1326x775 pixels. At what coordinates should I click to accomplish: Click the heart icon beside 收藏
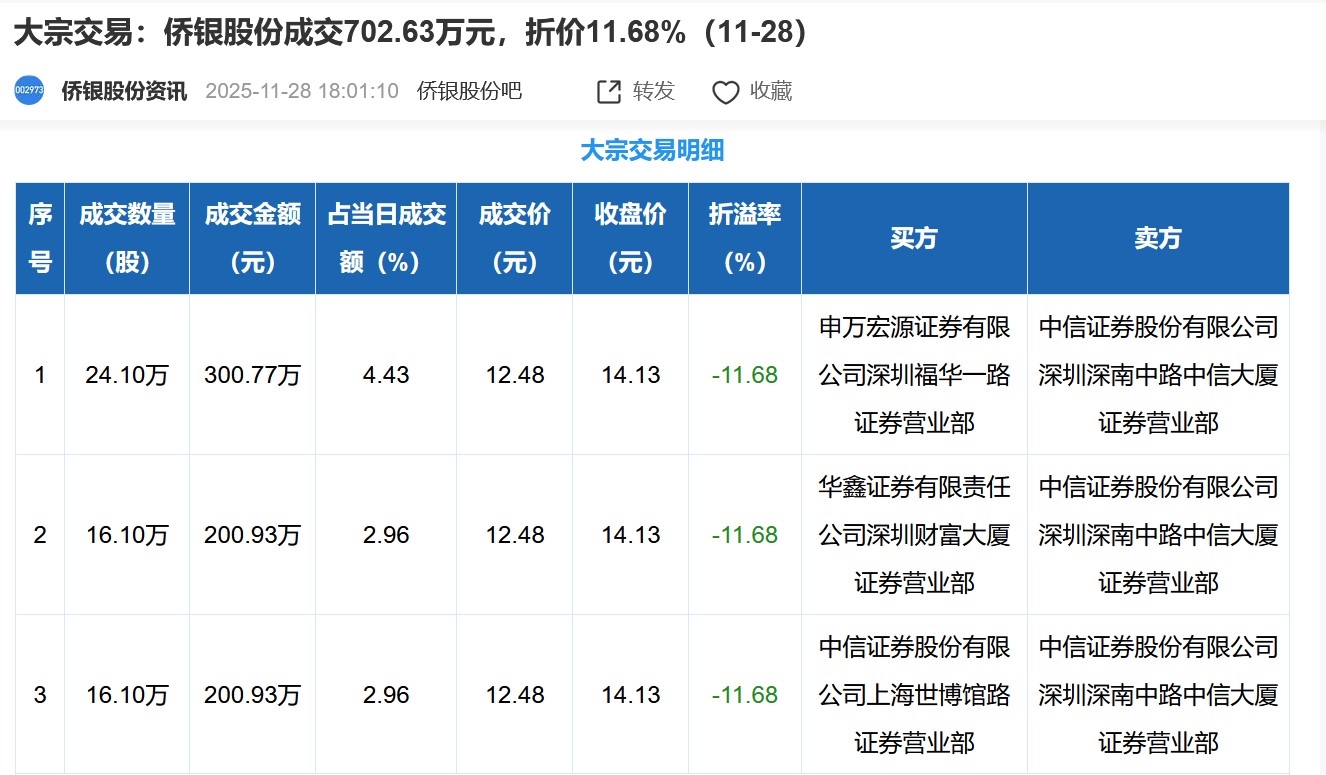[726, 93]
